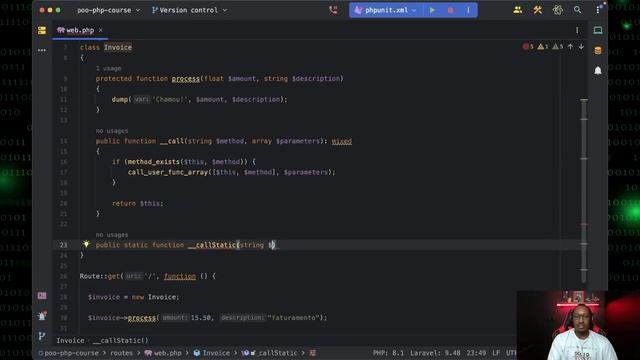
Task: Click 'new Invoice' on line 28
Action: (154, 297)
